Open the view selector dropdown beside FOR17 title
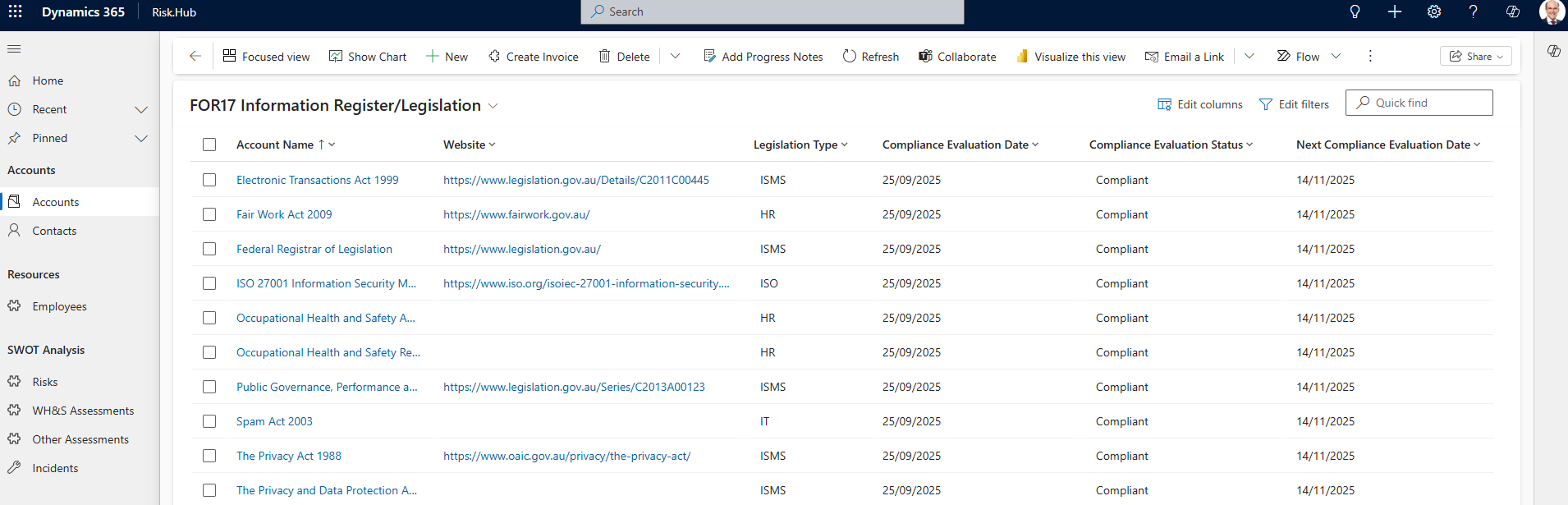Viewport: 1568px width, 505px height. pyautogui.click(x=493, y=106)
